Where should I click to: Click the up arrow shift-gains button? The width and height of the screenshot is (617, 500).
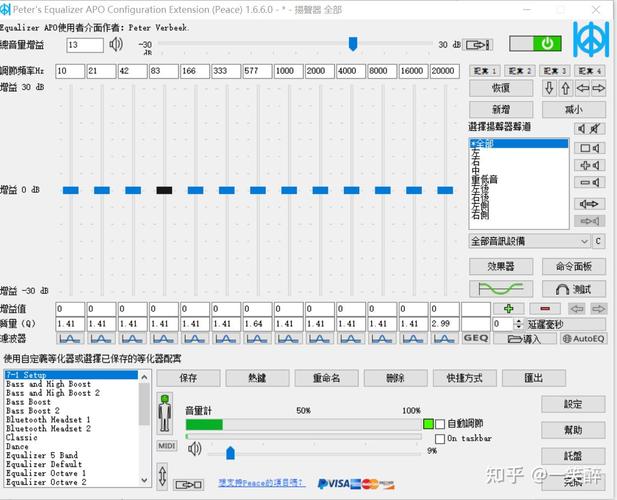coord(565,88)
